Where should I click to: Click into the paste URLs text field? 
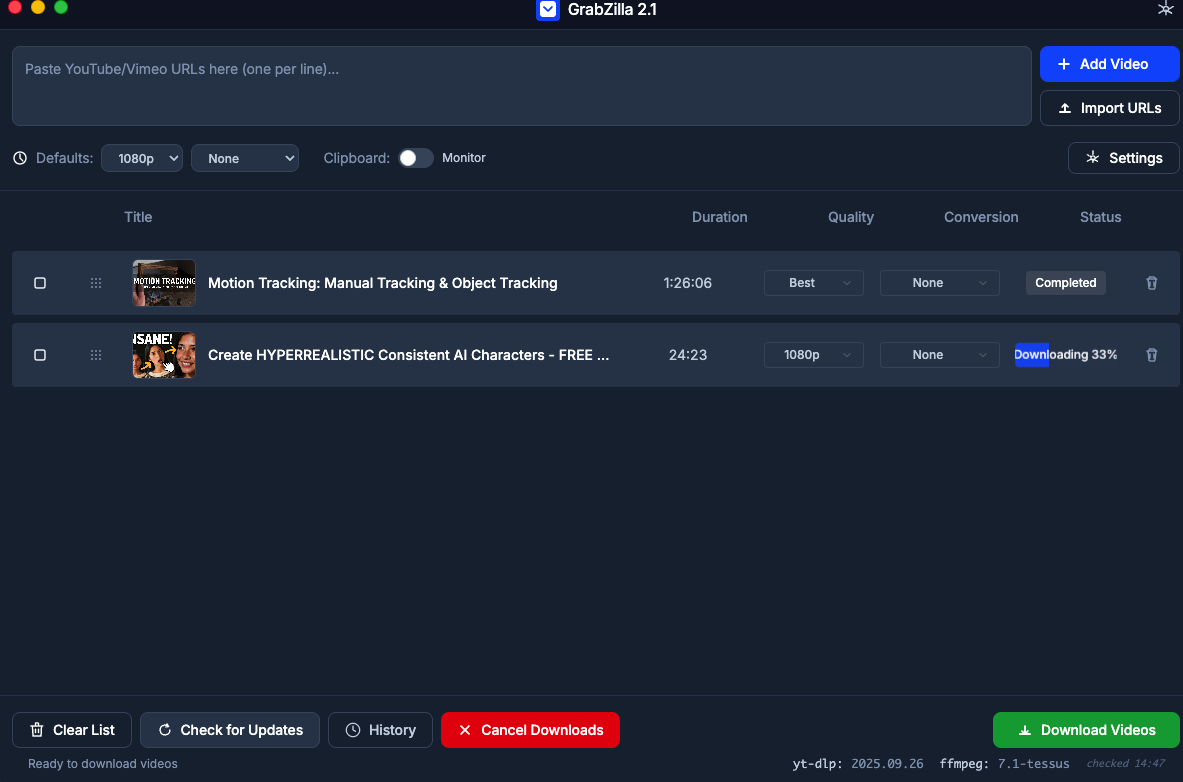[x=521, y=86]
